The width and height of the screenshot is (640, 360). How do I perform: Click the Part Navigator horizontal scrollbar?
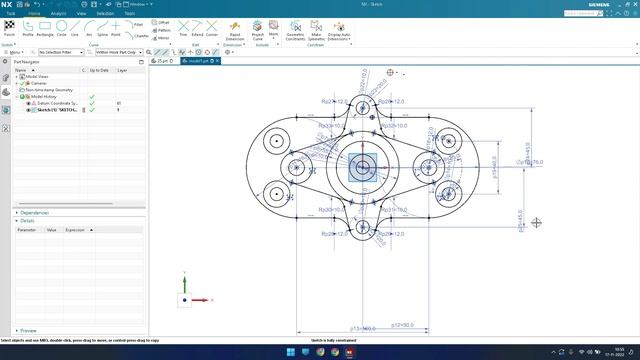65,203
